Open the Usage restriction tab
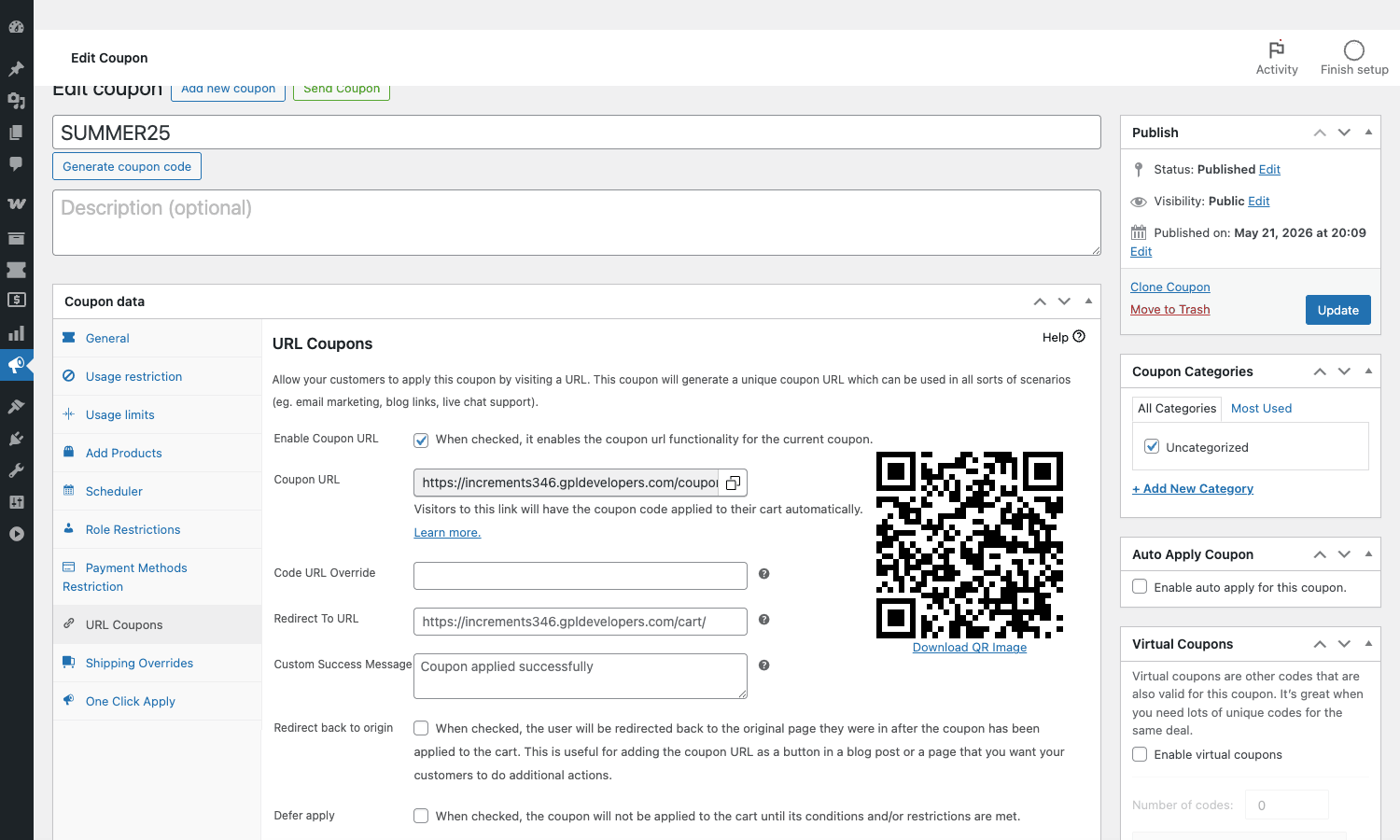The height and width of the screenshot is (840, 1400). tap(157, 376)
